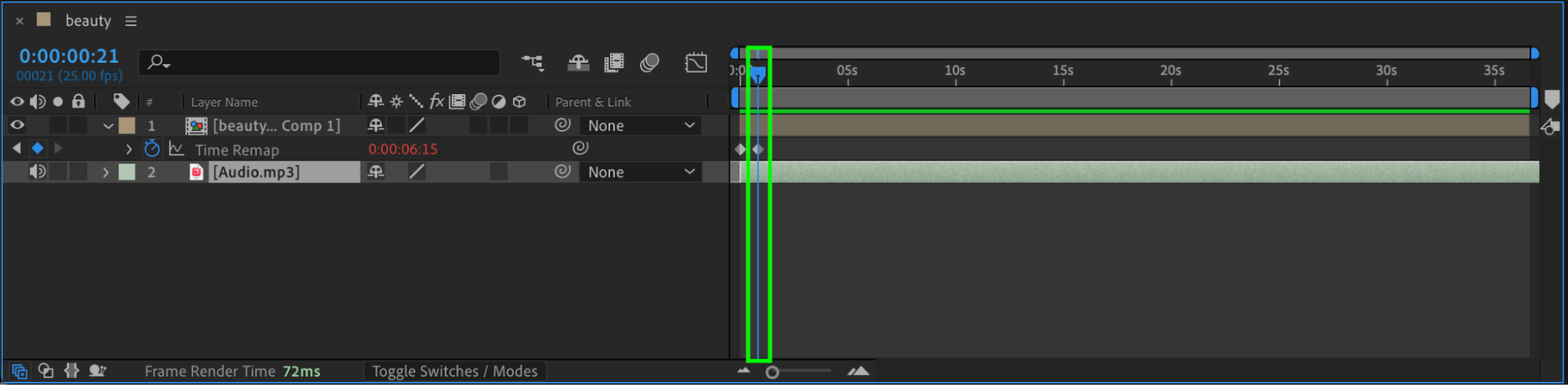Open the beauty panel menu
Image resolution: width=1568 pixels, height=385 pixels.
131,21
